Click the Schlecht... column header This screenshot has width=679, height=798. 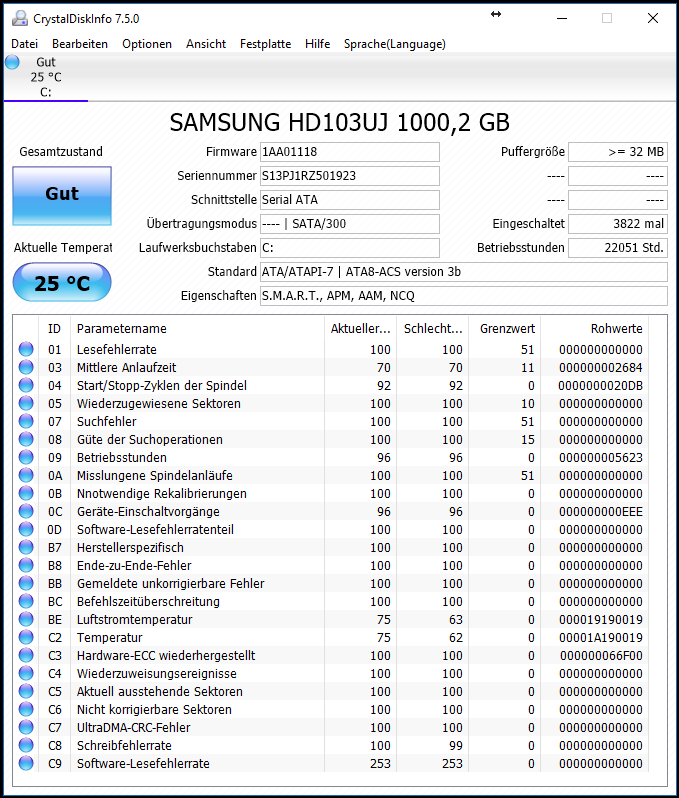click(x=433, y=329)
